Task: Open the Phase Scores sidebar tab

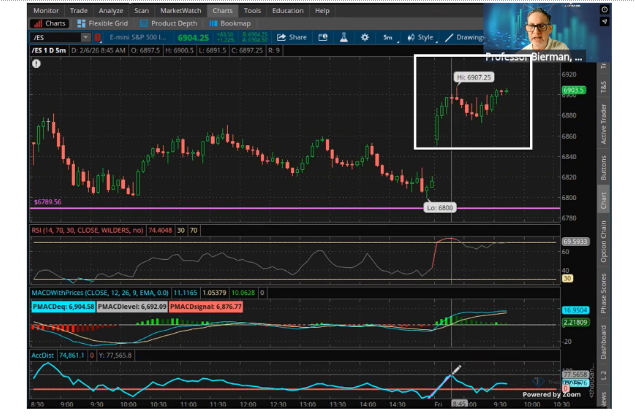Action: 603,294
